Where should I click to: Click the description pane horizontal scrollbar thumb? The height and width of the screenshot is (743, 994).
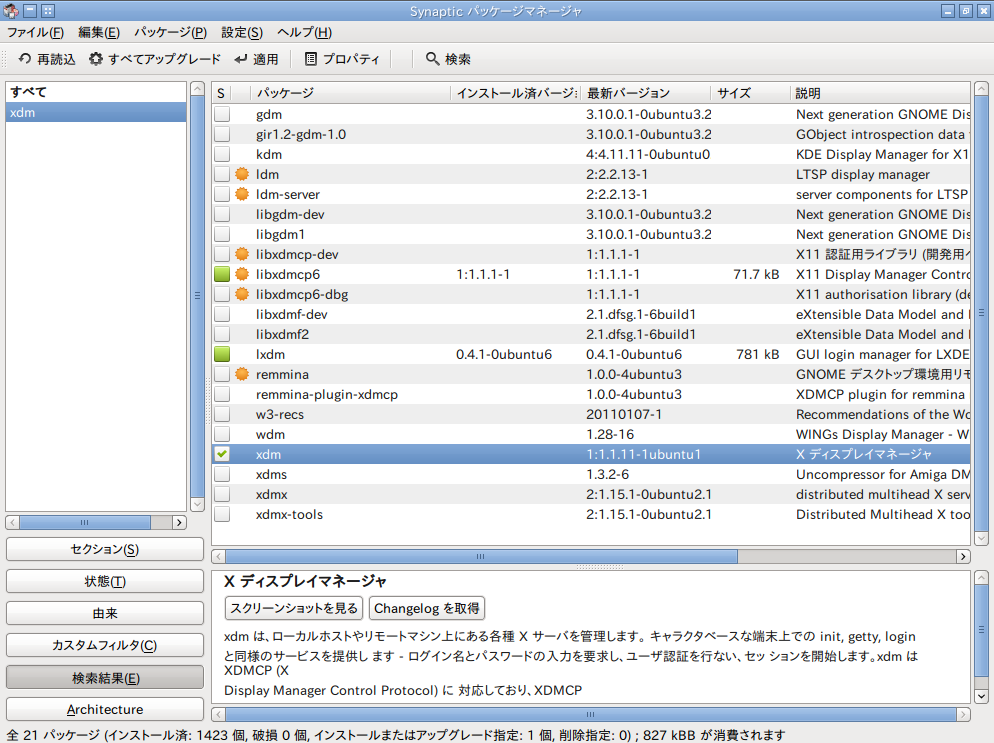590,714
